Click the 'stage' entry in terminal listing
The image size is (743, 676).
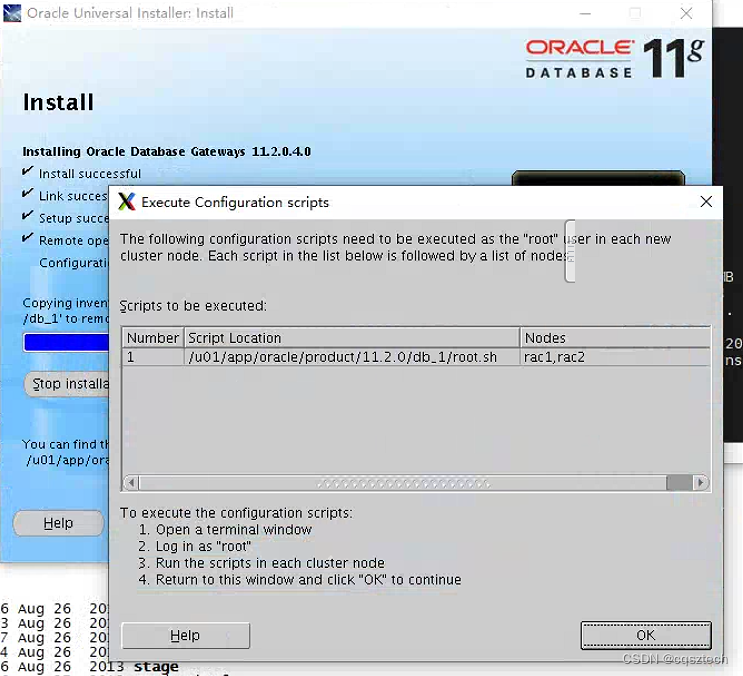(x=156, y=666)
